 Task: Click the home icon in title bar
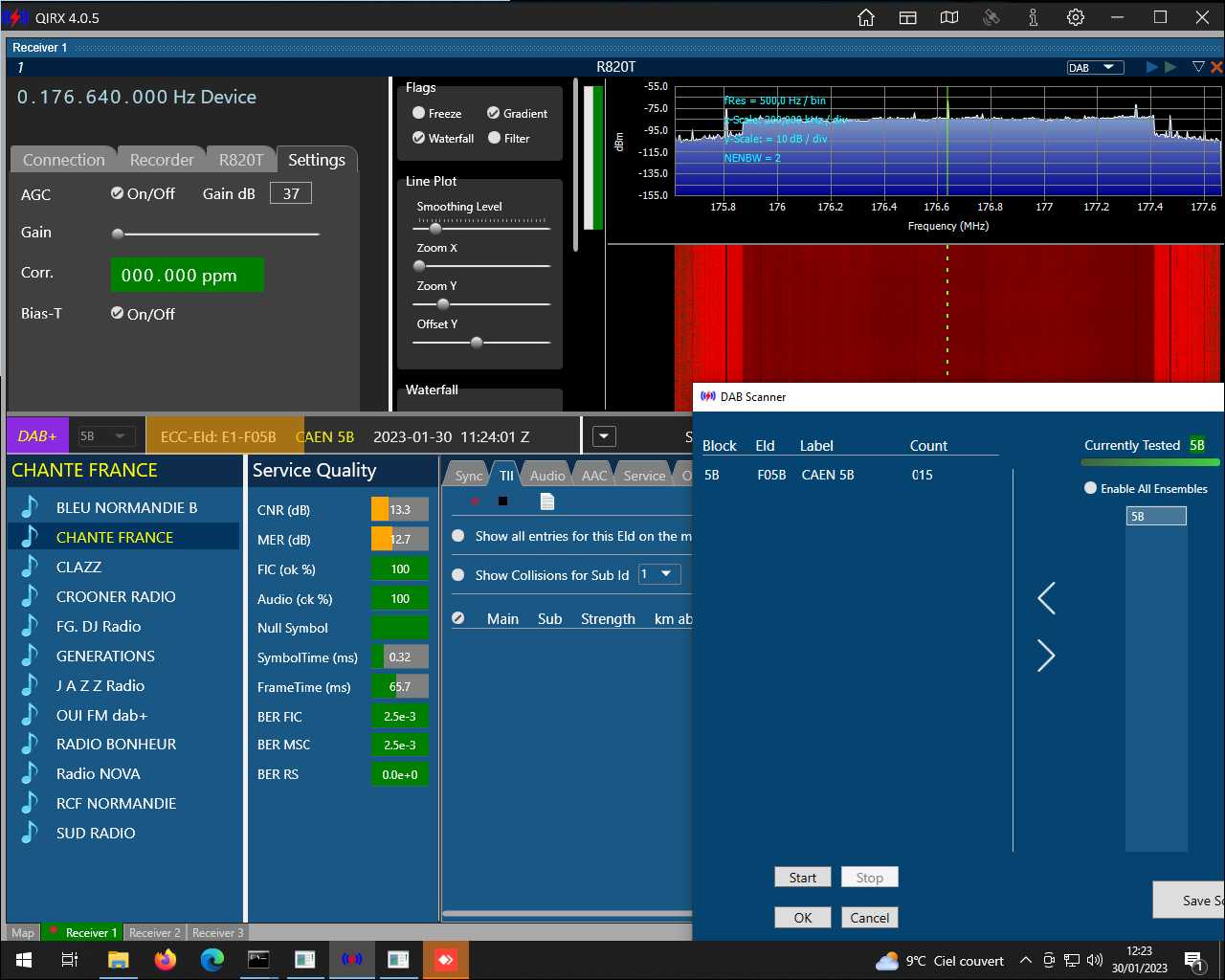866,17
